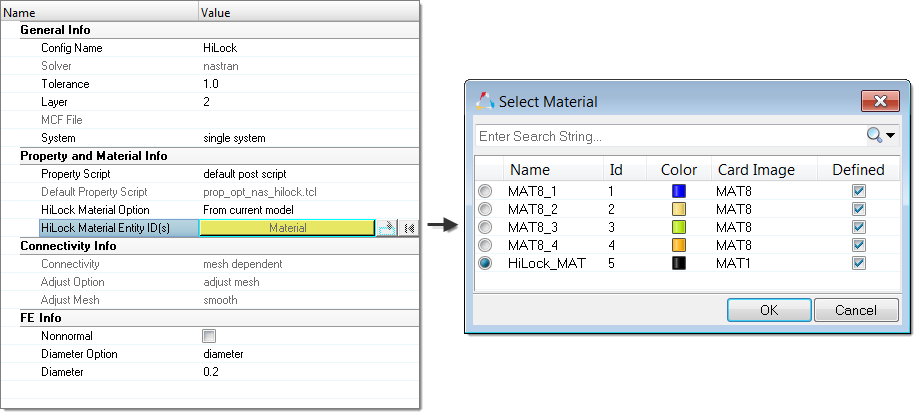
Task: Click the reset icon beside the Material selector
Action: pos(409,228)
